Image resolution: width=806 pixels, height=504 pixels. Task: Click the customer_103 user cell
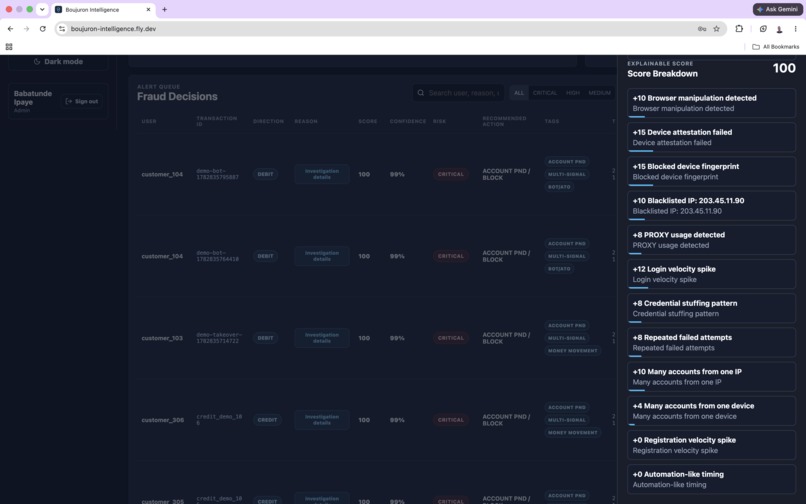click(x=162, y=338)
